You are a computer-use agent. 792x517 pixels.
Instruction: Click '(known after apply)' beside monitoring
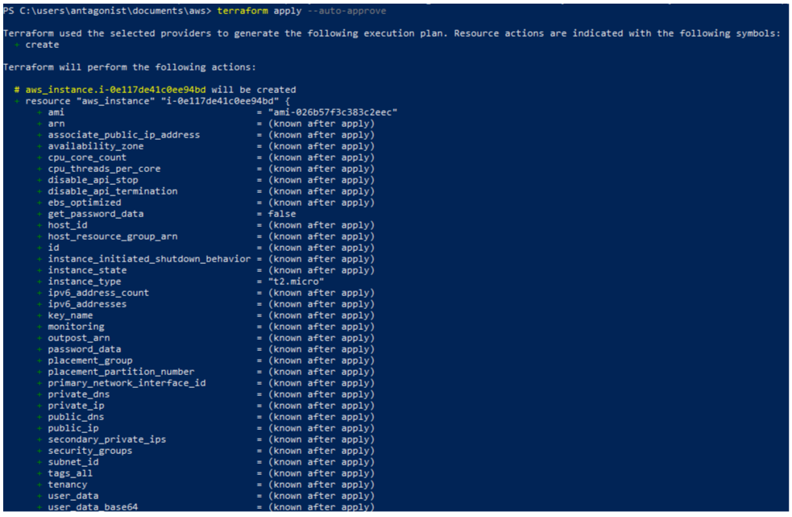[322, 327]
